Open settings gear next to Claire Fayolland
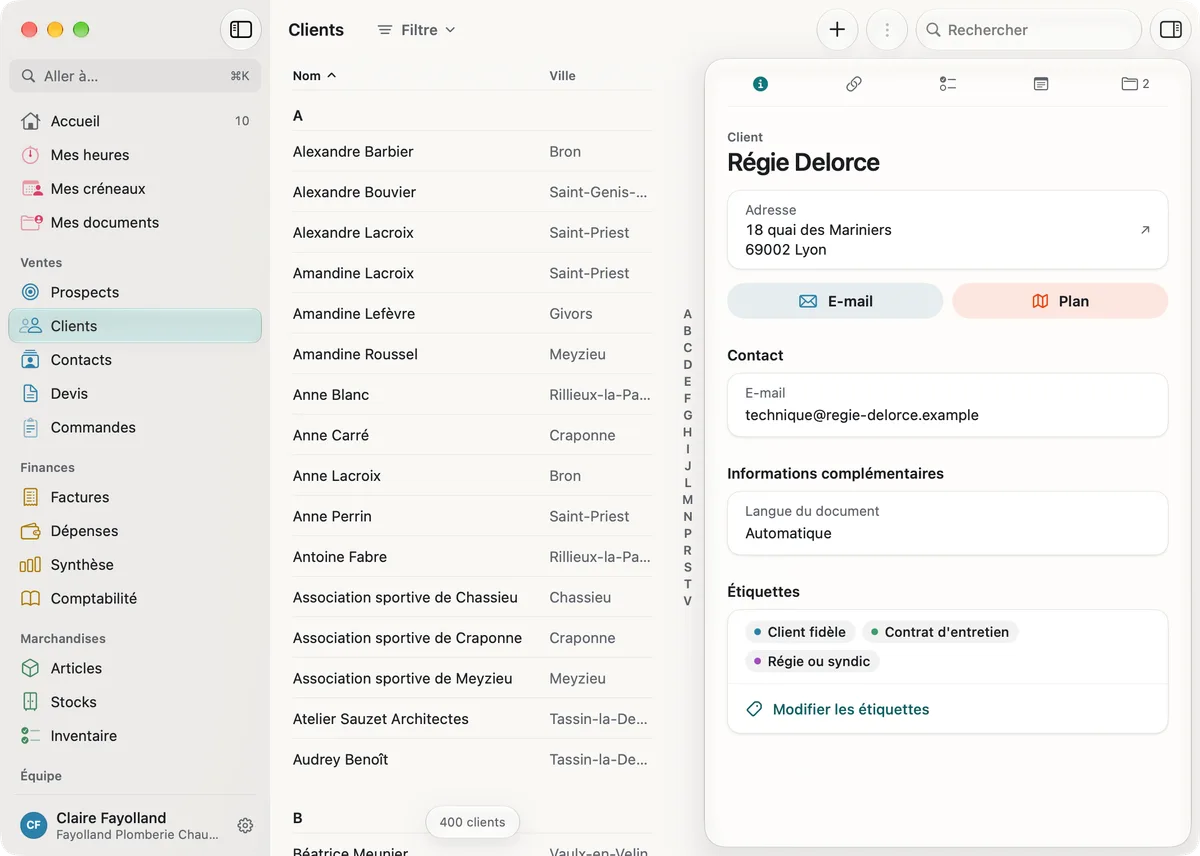 (245, 825)
